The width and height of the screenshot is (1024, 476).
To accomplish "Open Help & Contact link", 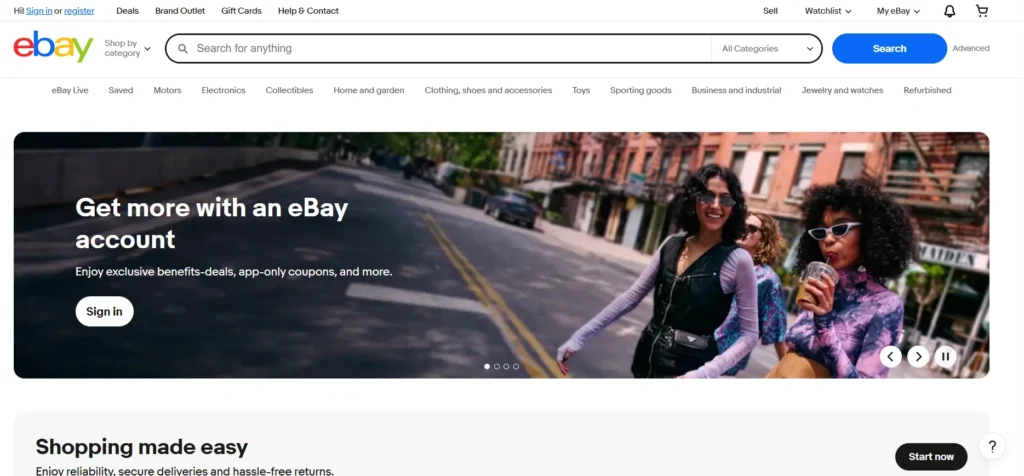I will pos(308,11).
